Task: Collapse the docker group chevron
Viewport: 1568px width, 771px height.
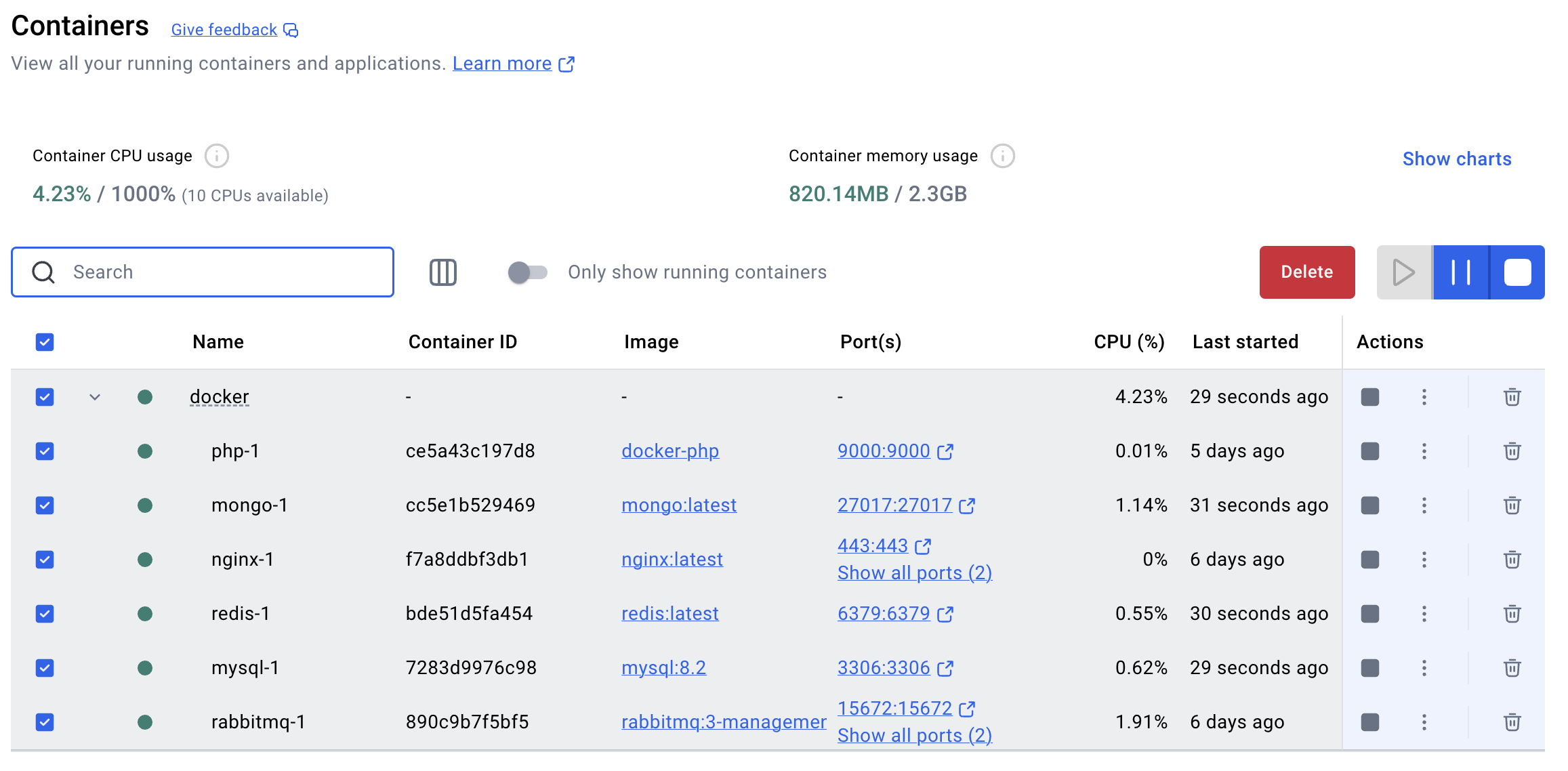Action: (94, 397)
